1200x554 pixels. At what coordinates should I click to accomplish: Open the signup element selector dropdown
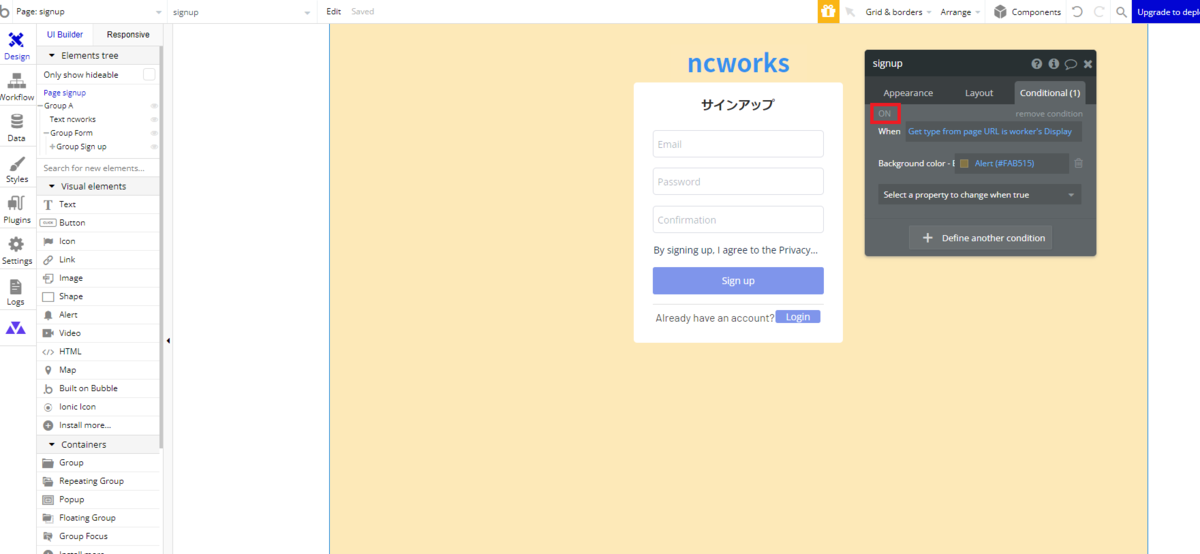click(x=242, y=12)
